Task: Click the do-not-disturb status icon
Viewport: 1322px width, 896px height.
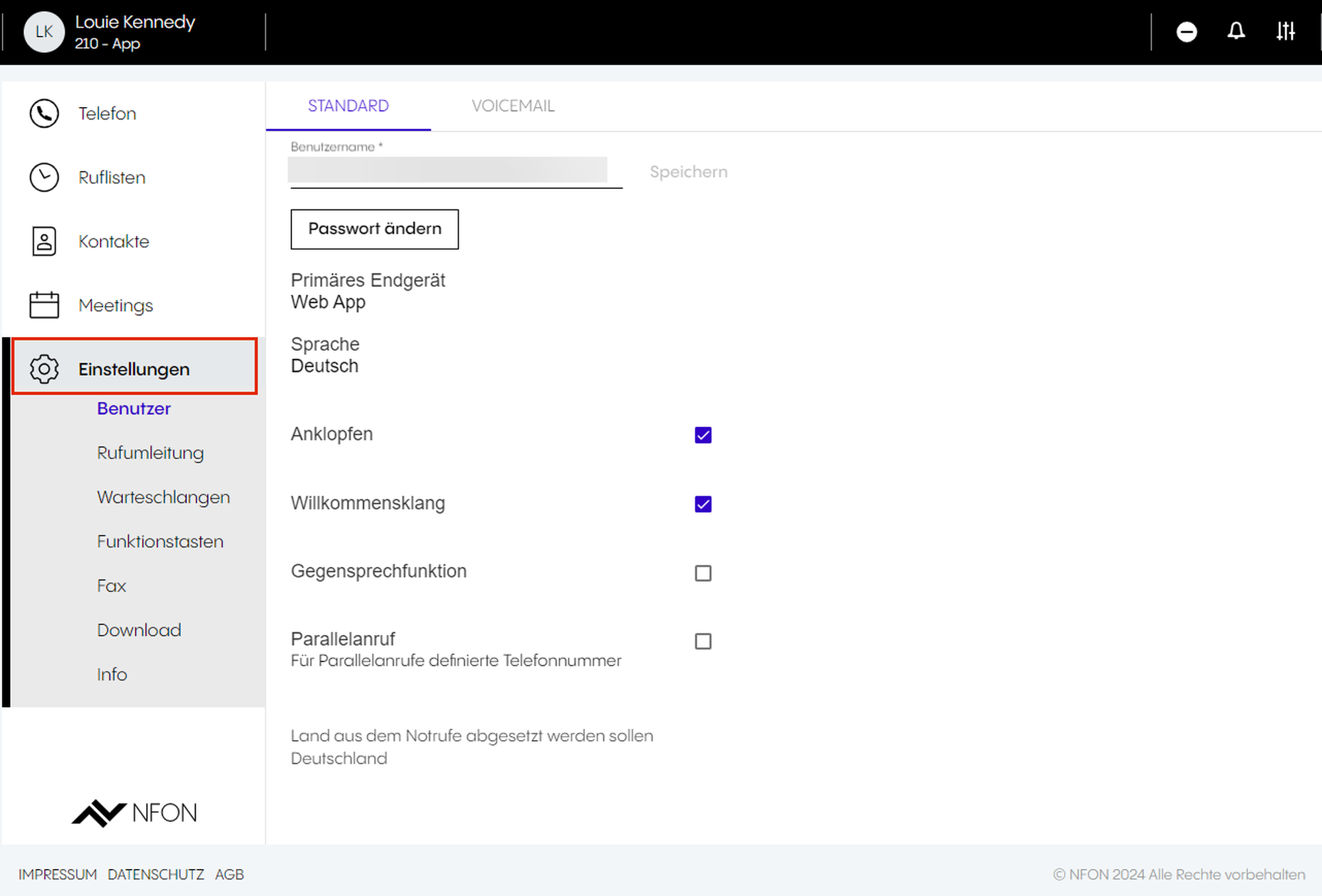Action: coord(1186,32)
